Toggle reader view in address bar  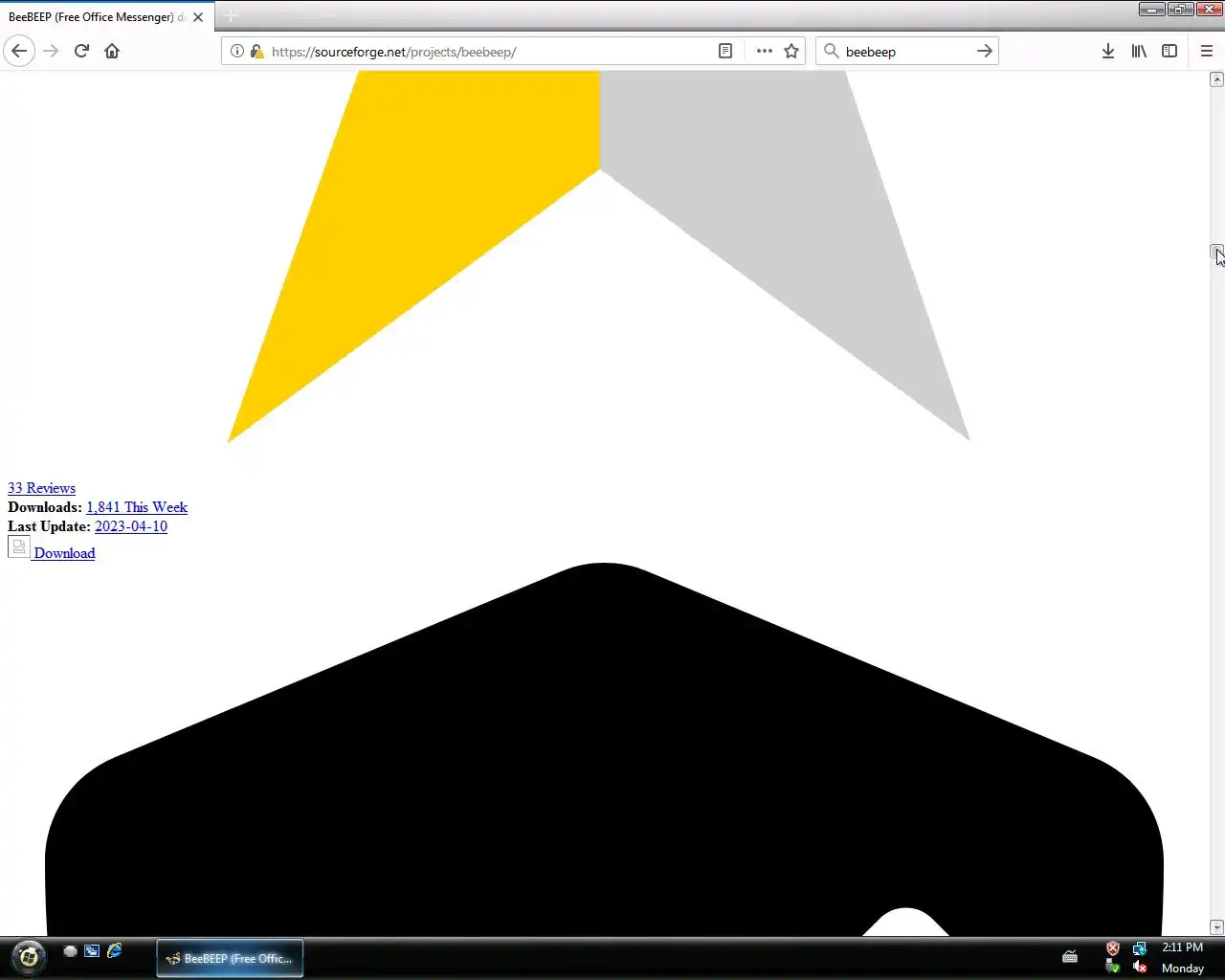725,51
